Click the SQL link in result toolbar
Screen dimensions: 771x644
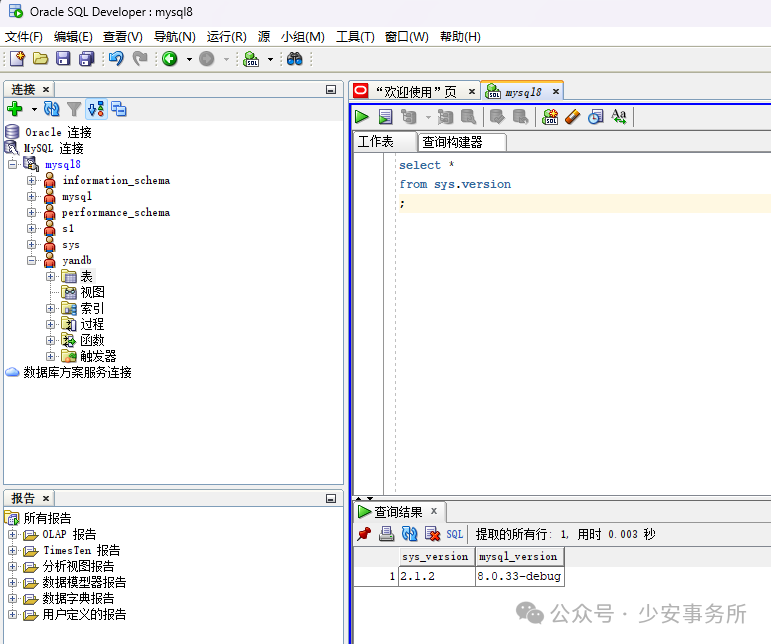(x=454, y=534)
